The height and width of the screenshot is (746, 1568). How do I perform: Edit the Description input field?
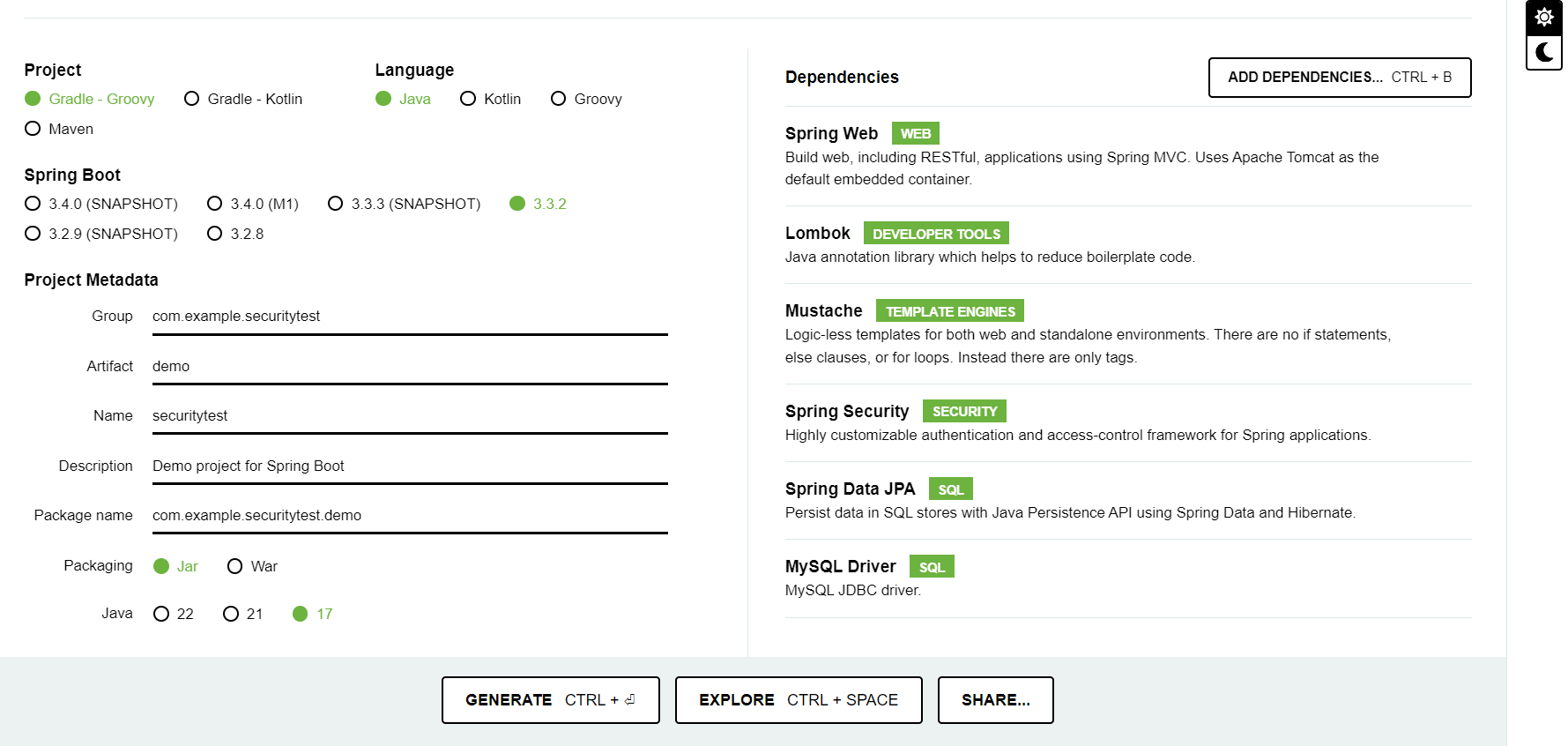tap(410, 466)
